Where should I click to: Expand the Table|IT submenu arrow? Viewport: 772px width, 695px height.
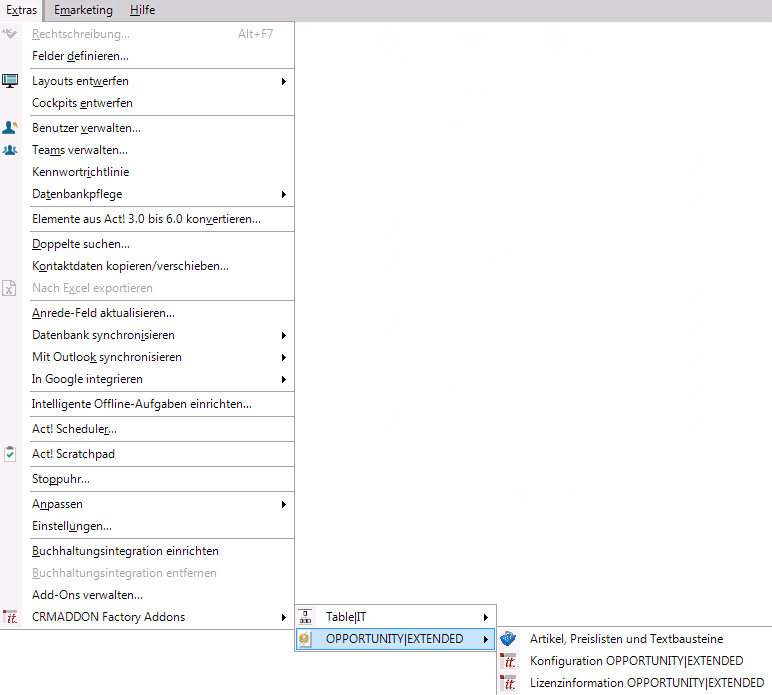485,617
